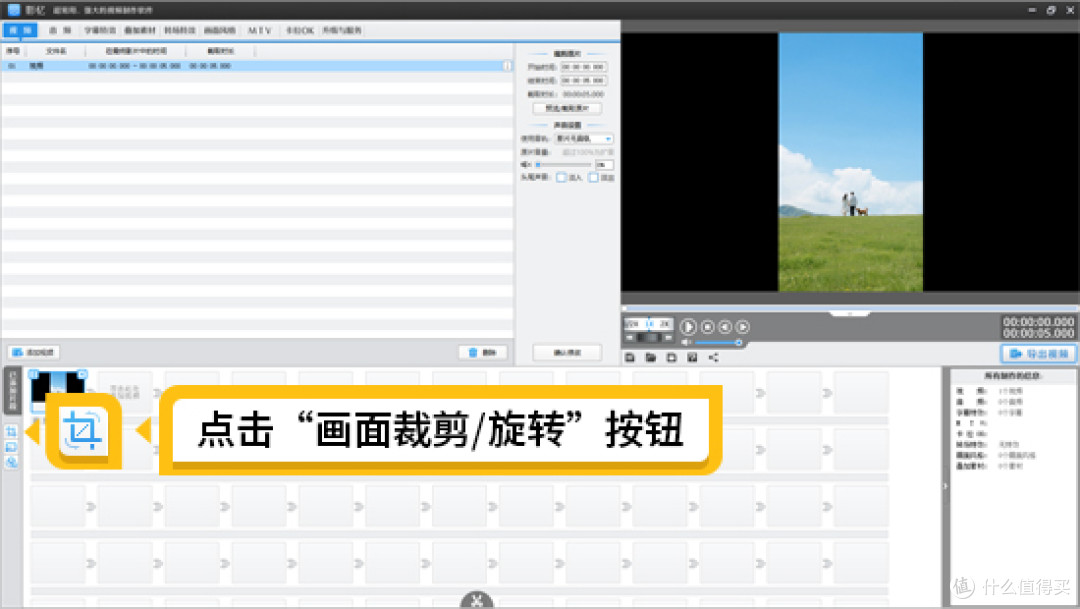Step back one frame in preview

pyautogui.click(x=725, y=327)
